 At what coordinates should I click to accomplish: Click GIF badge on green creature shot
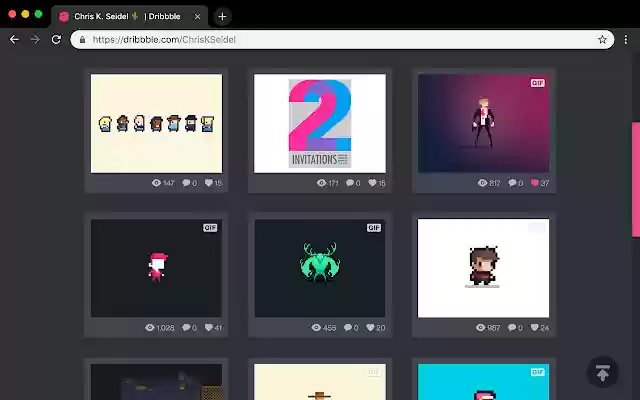point(374,228)
